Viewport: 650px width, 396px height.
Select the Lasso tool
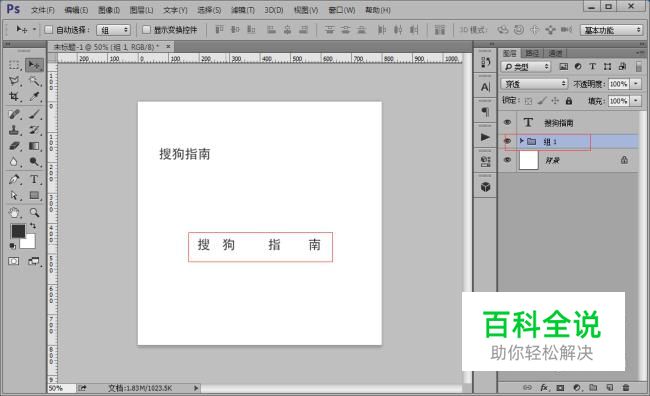pyautogui.click(x=15, y=81)
